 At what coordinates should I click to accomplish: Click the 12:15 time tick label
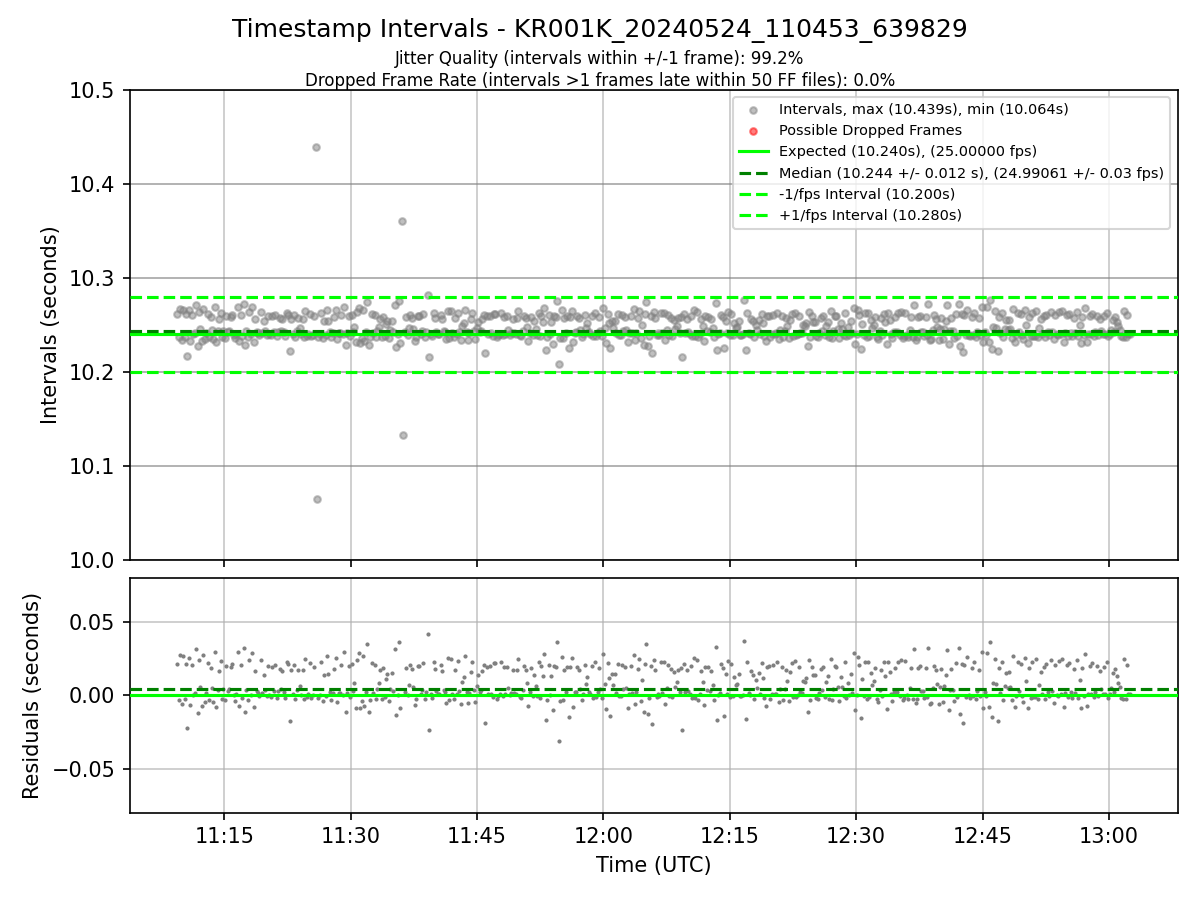(729, 835)
